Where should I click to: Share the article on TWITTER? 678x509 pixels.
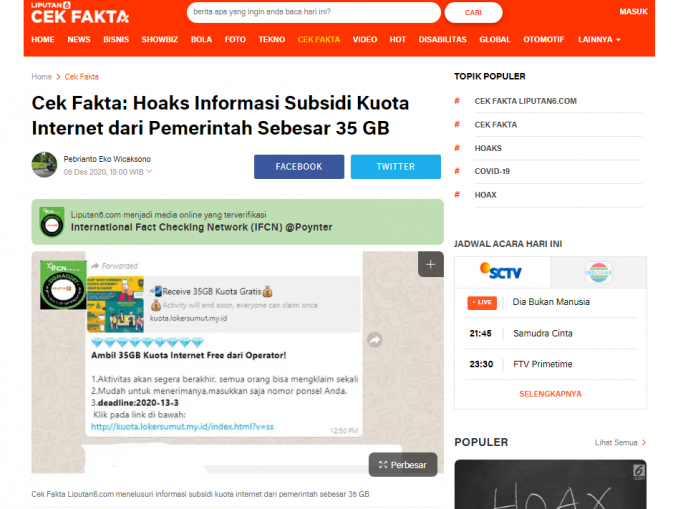pos(396,166)
